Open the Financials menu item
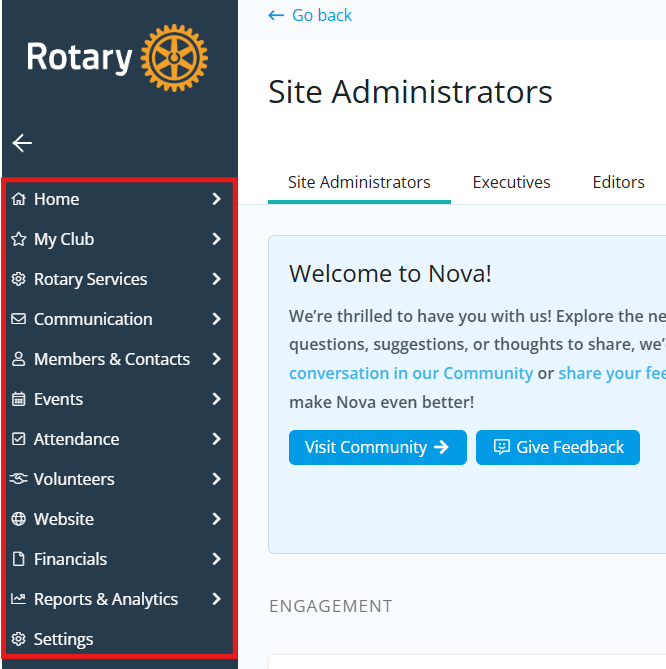 click(119, 559)
